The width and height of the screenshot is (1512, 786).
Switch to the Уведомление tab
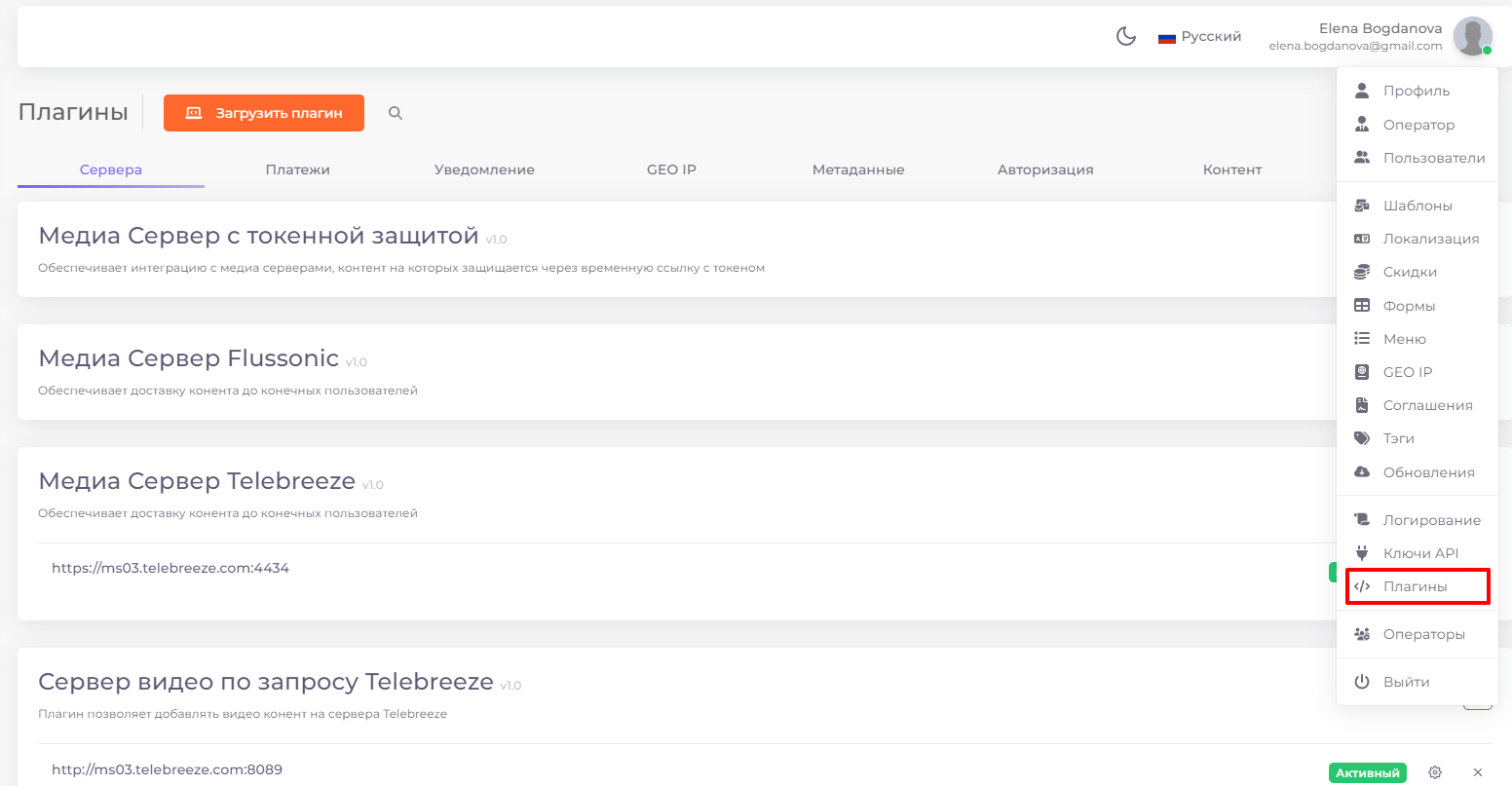coord(484,169)
